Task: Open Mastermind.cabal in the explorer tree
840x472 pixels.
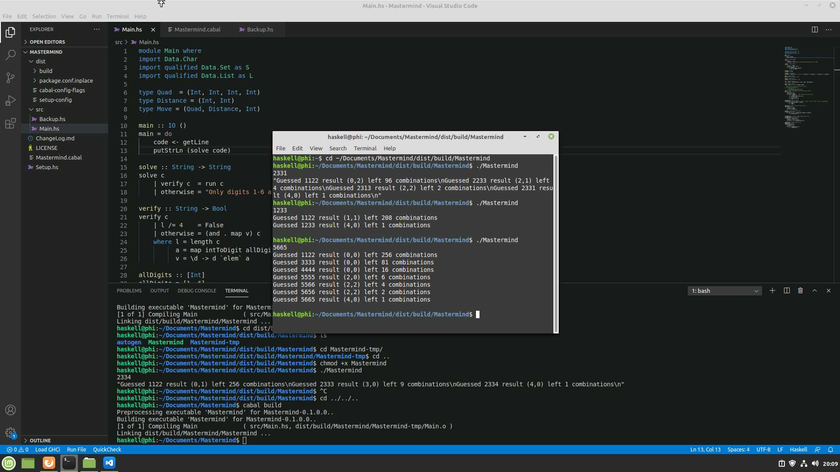Action: (64, 158)
